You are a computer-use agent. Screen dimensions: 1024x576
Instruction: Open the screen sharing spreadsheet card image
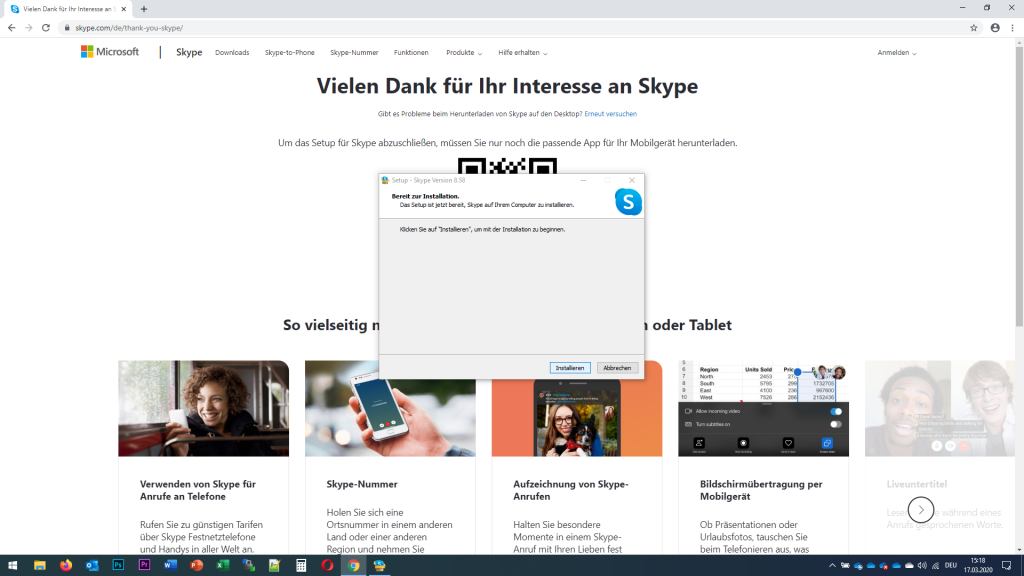click(x=763, y=408)
